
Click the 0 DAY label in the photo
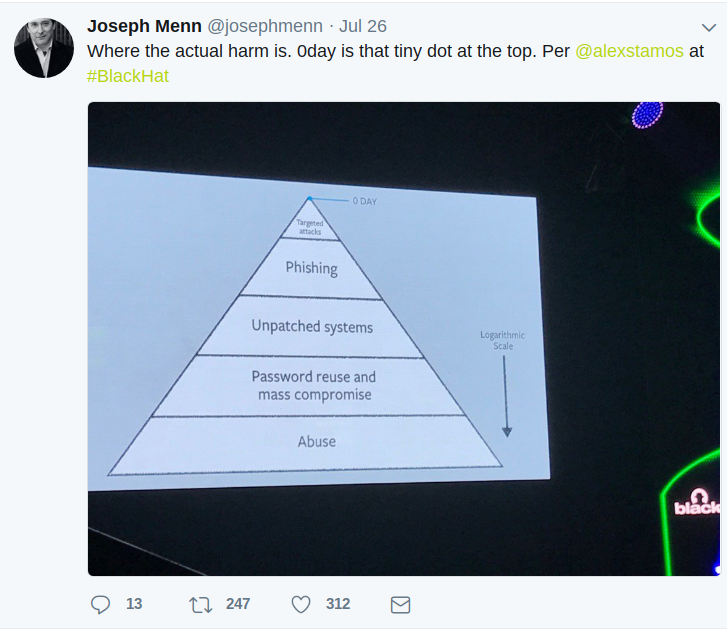pyautogui.click(x=364, y=201)
